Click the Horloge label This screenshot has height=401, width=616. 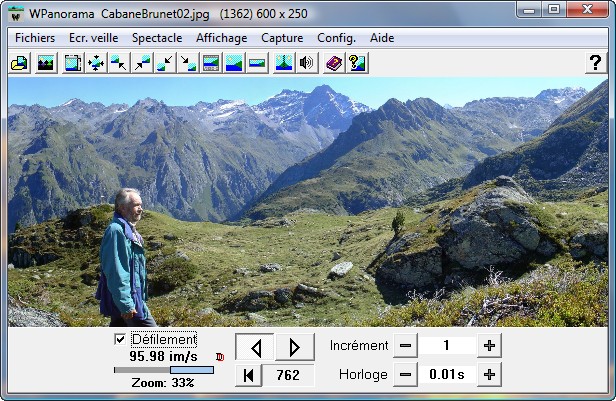[x=363, y=375]
